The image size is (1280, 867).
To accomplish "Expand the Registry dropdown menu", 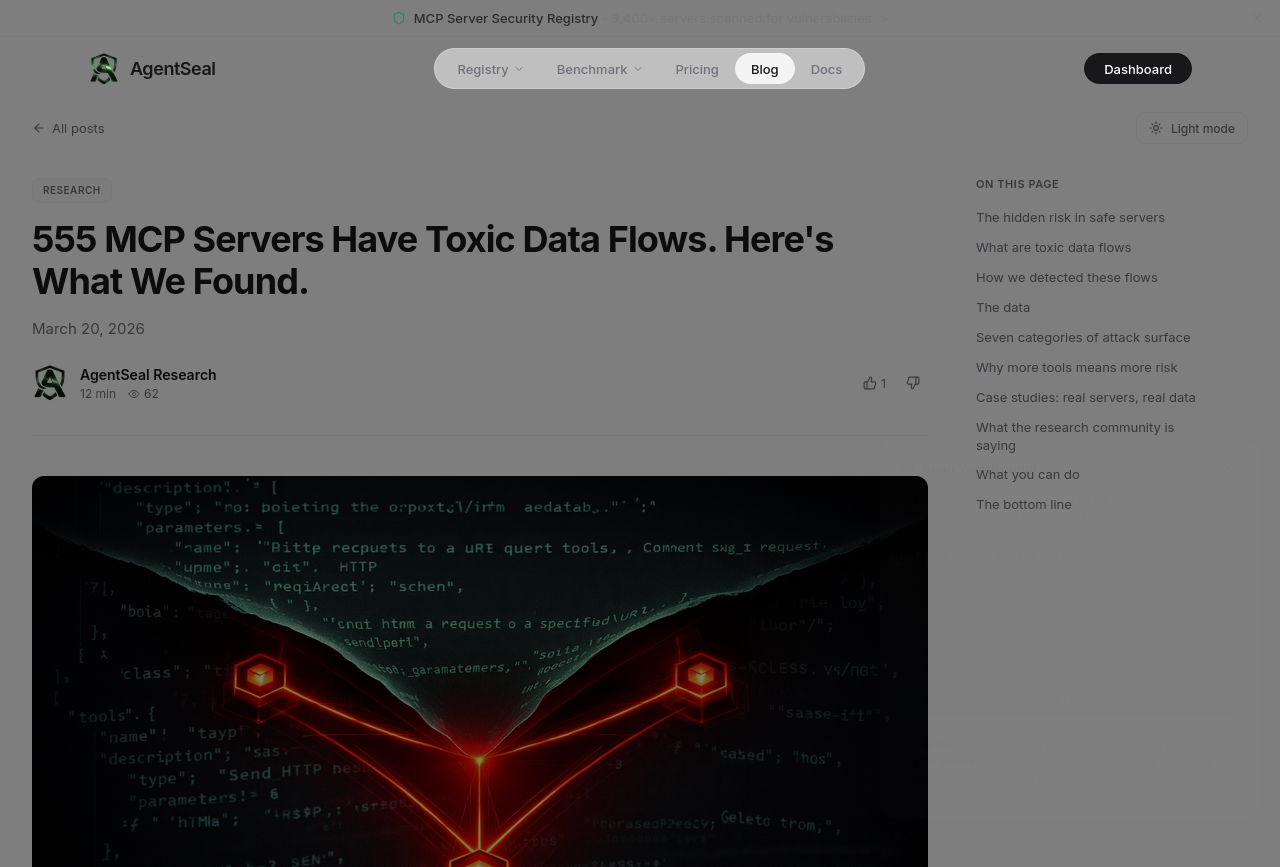I will pyautogui.click(x=490, y=69).
